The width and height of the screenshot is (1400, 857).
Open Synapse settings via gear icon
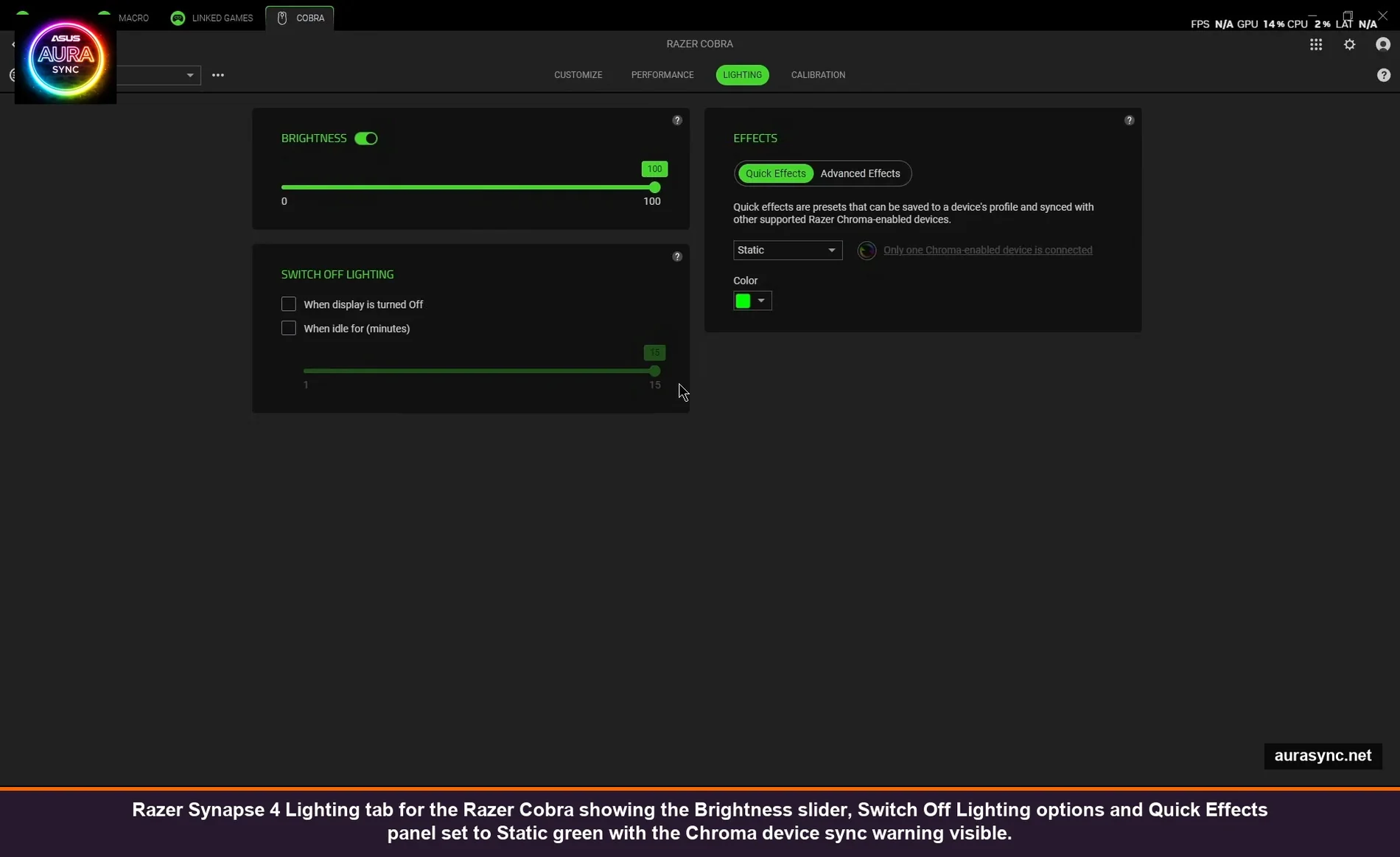tap(1349, 44)
